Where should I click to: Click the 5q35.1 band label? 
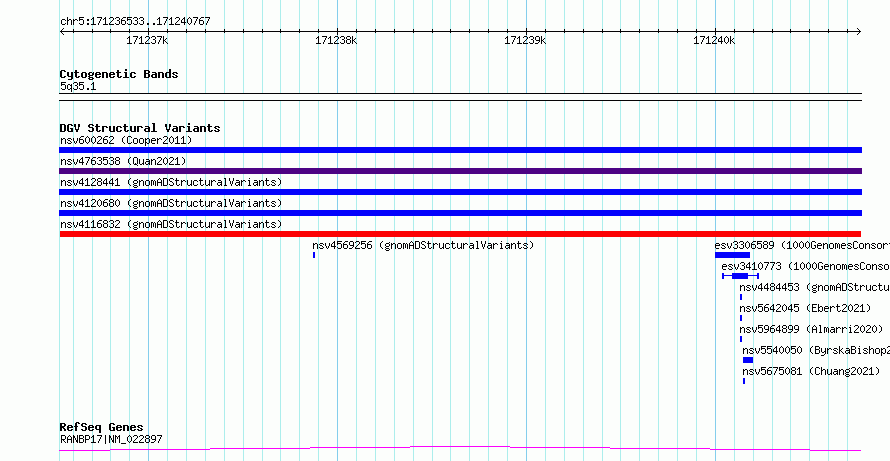coord(78,87)
